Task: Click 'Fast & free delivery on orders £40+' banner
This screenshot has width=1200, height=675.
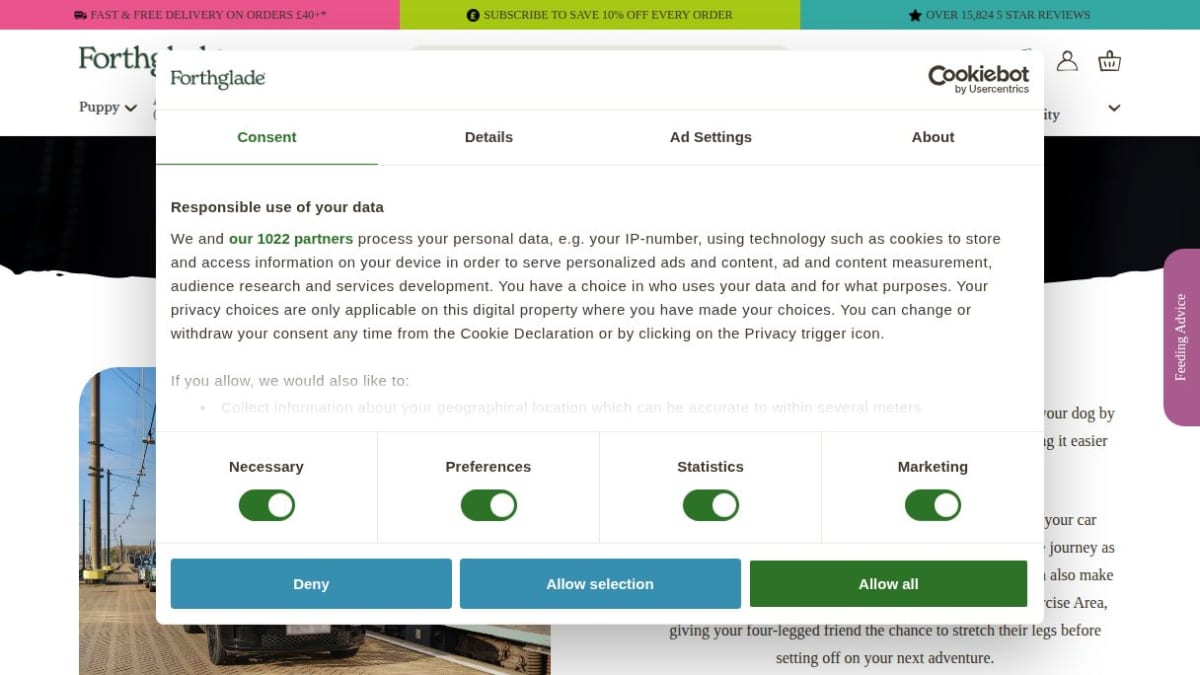Action: tap(200, 15)
